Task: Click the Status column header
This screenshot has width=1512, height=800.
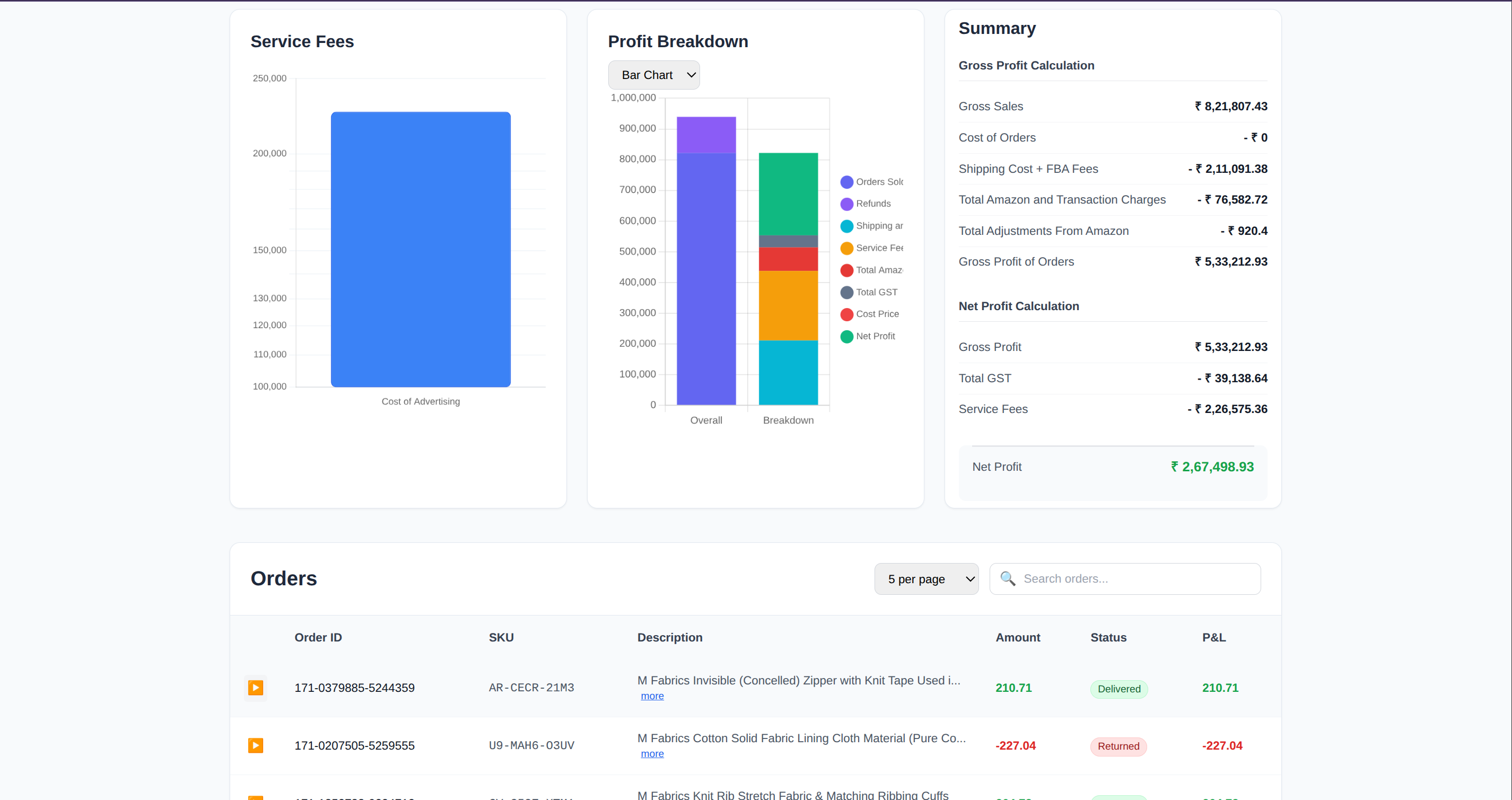Action: (1108, 637)
